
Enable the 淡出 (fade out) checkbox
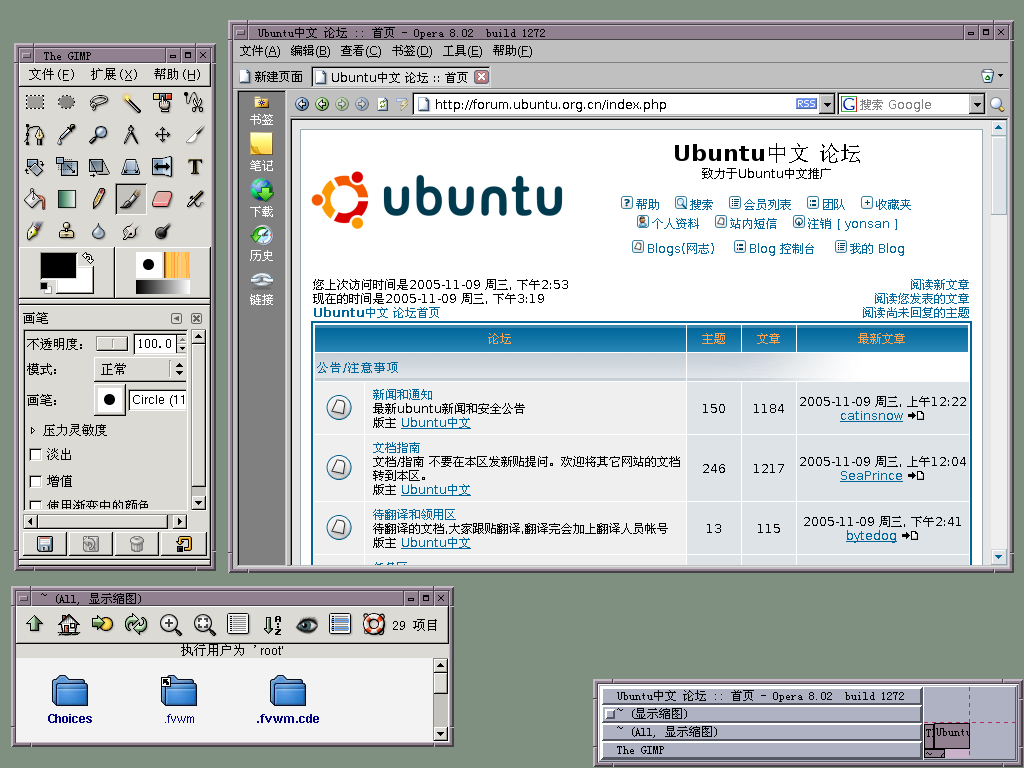[x=36, y=455]
